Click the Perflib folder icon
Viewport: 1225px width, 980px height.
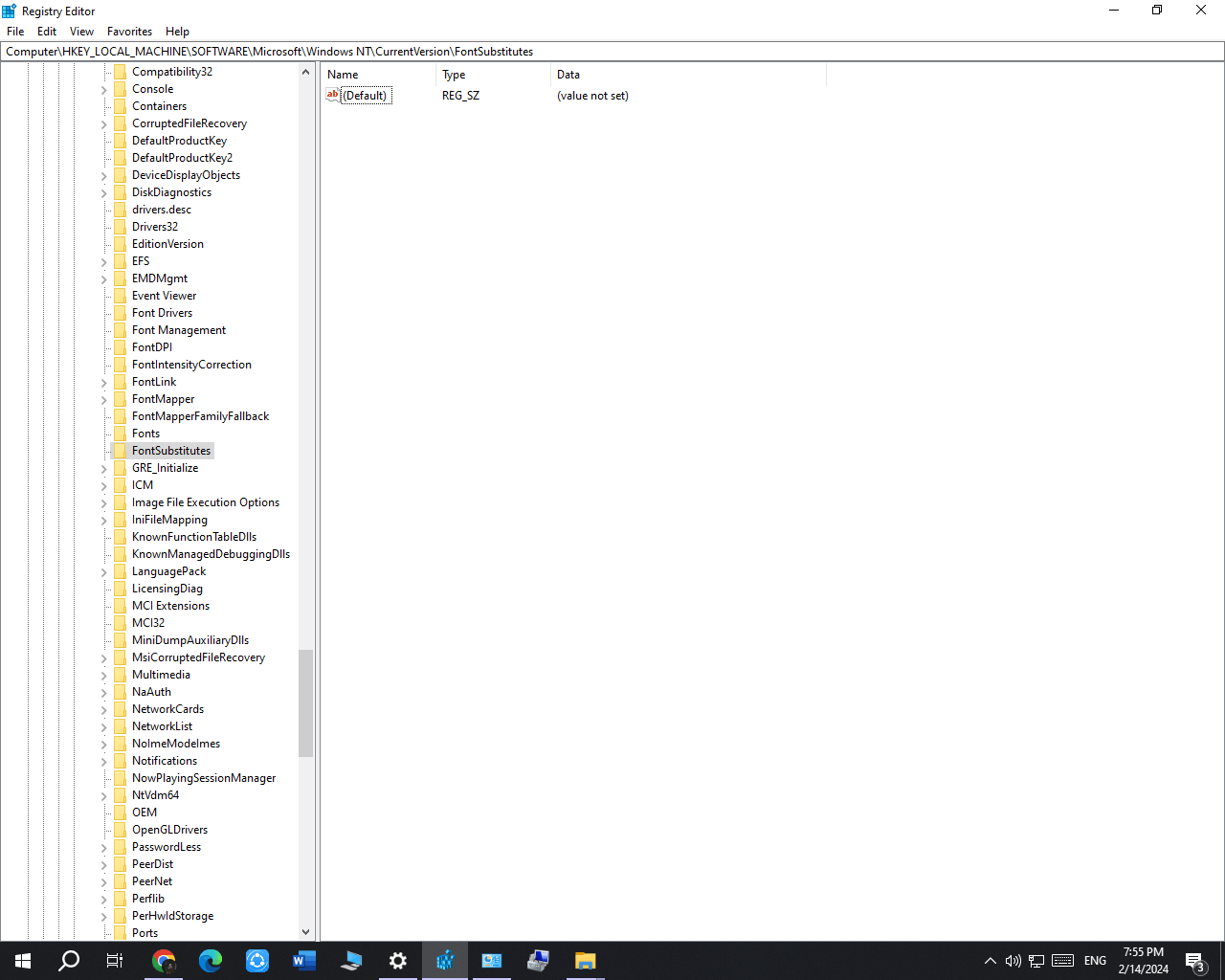point(120,899)
